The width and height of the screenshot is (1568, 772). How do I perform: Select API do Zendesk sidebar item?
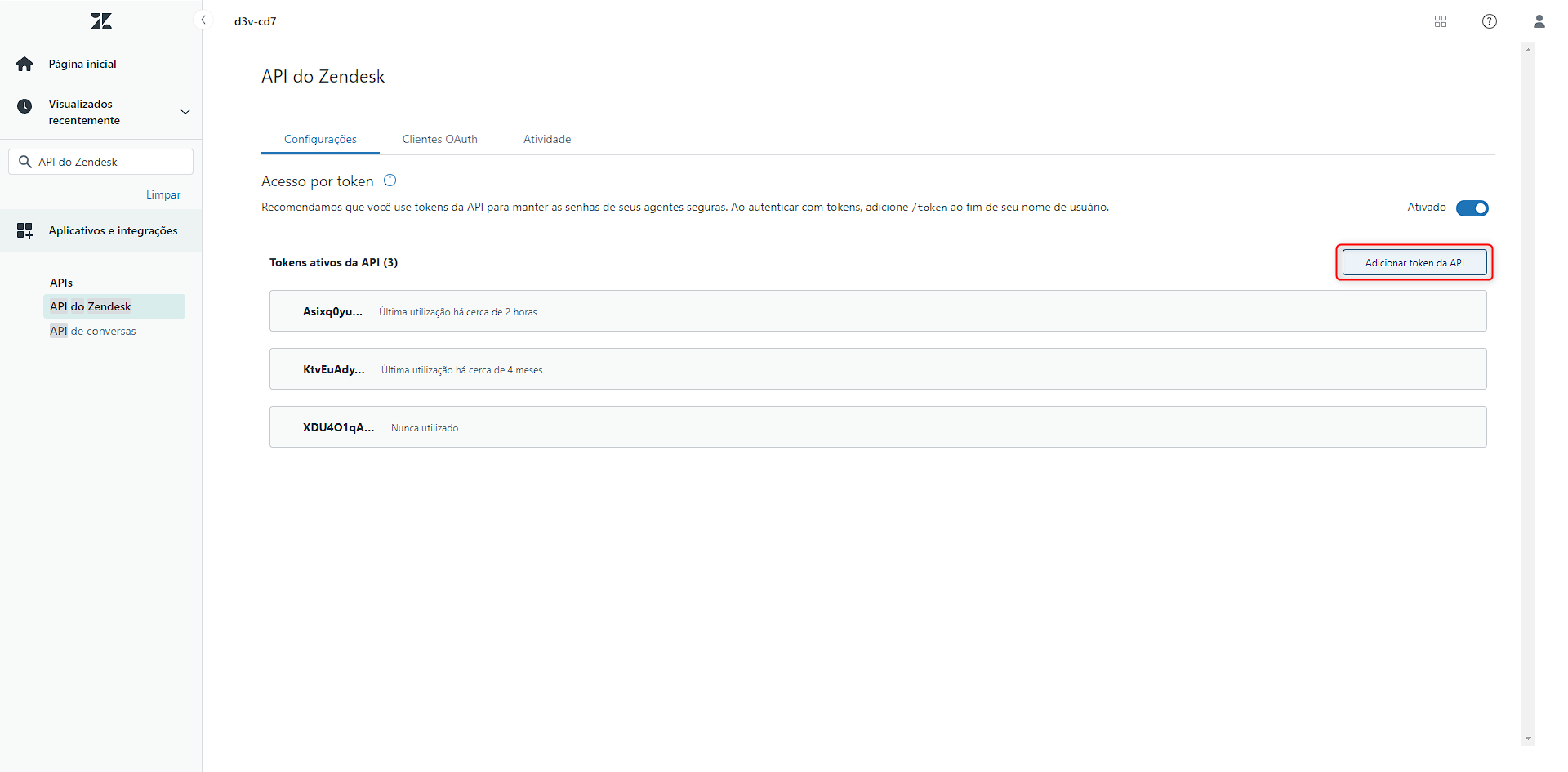[114, 306]
